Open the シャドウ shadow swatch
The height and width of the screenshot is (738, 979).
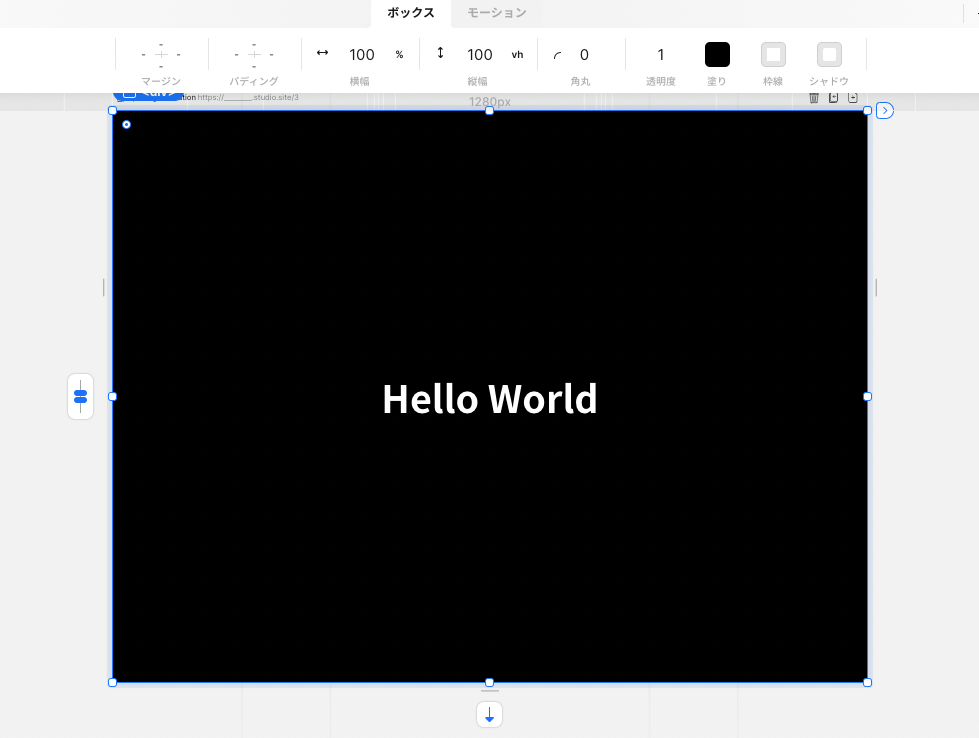829,55
